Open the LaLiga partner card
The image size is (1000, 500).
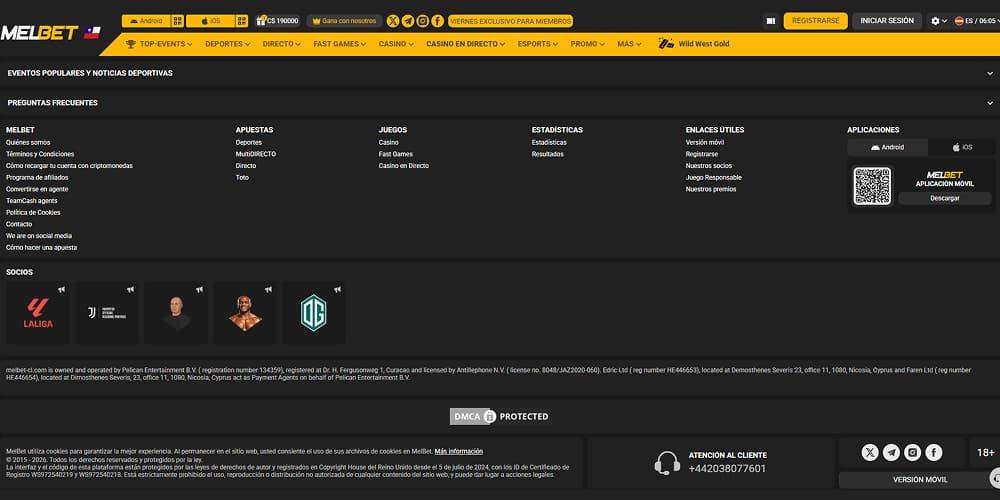click(38, 313)
